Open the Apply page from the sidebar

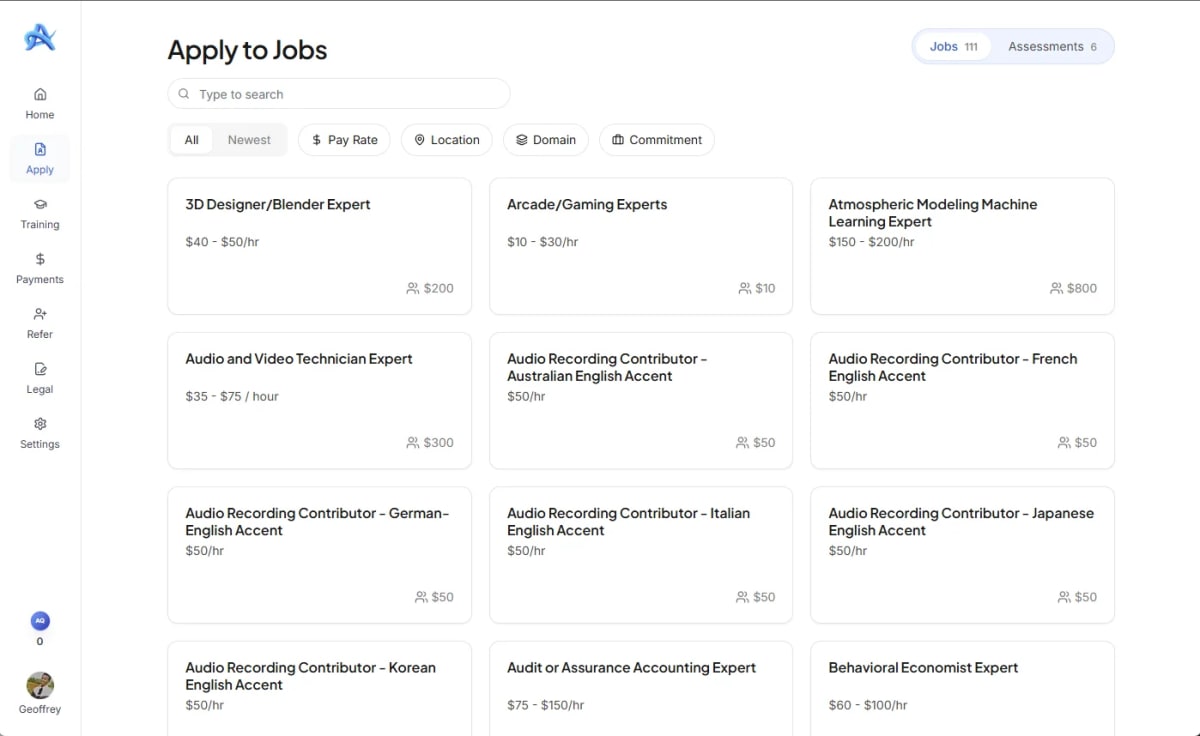point(40,158)
